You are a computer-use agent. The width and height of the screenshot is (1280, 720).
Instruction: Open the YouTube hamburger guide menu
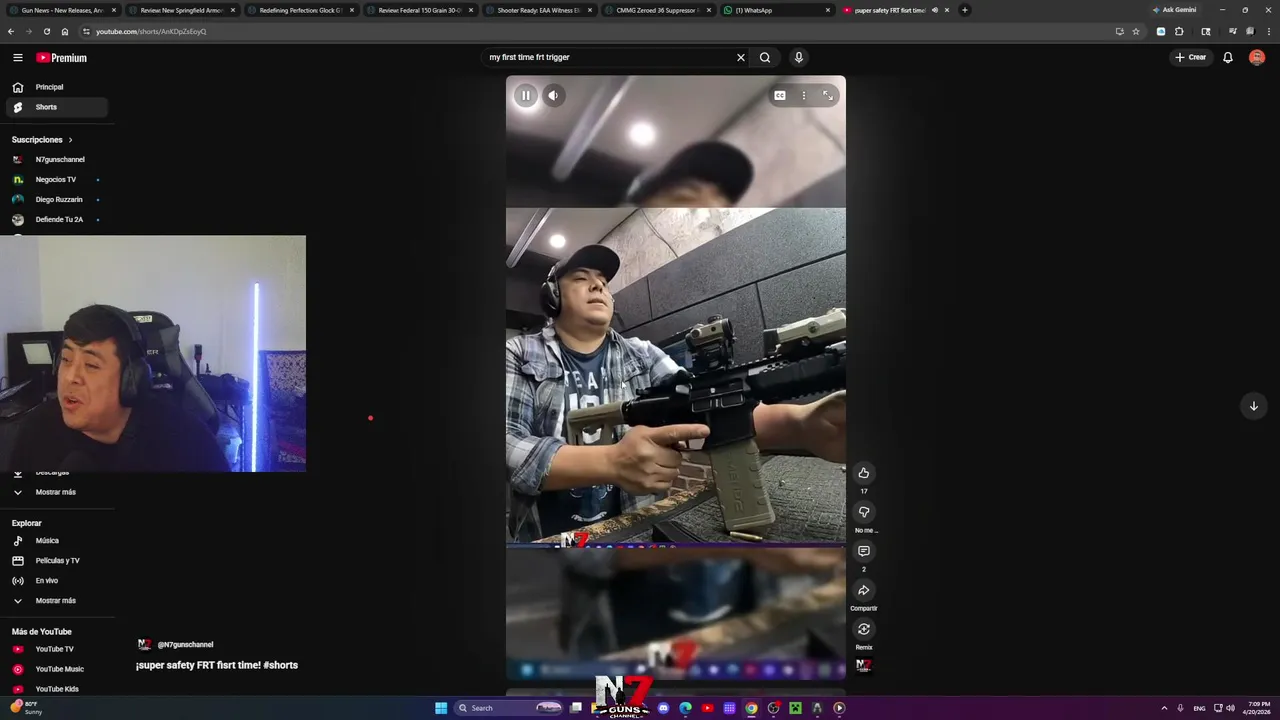tap(17, 58)
